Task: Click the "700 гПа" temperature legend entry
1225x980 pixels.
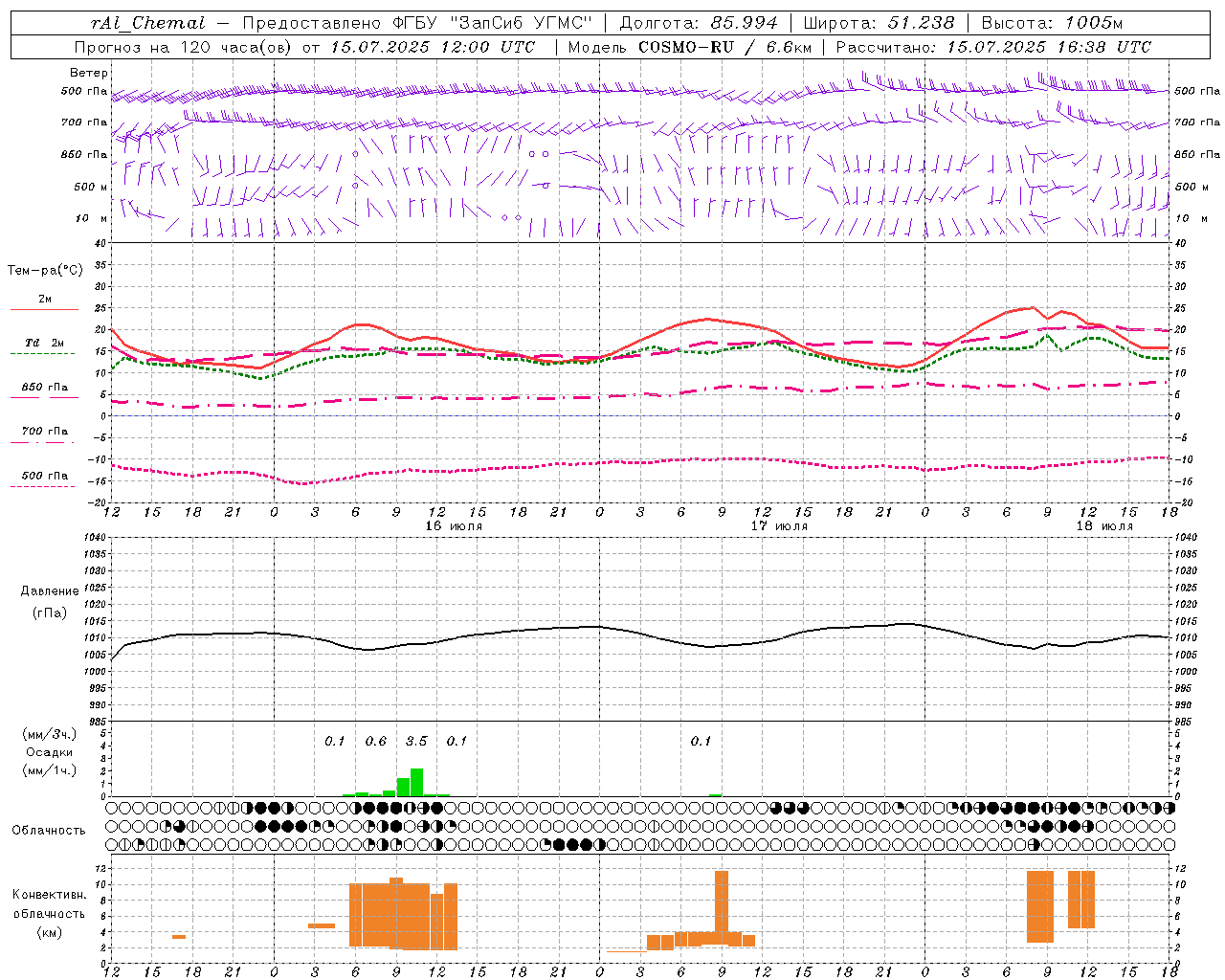Action: coord(44,432)
